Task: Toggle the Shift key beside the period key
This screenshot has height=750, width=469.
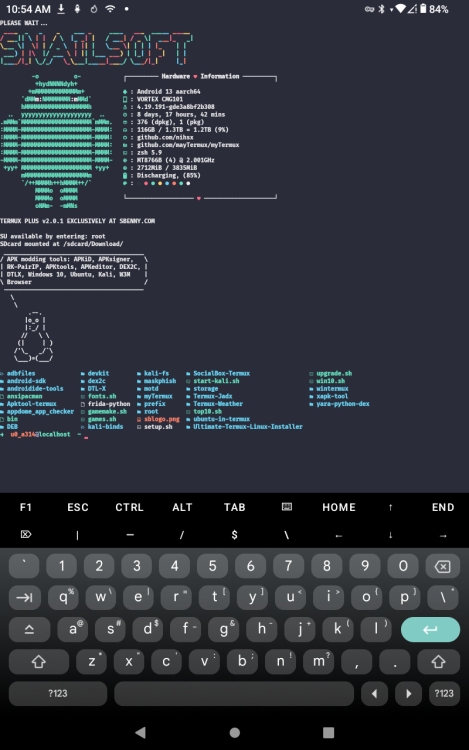Action: click(438, 662)
